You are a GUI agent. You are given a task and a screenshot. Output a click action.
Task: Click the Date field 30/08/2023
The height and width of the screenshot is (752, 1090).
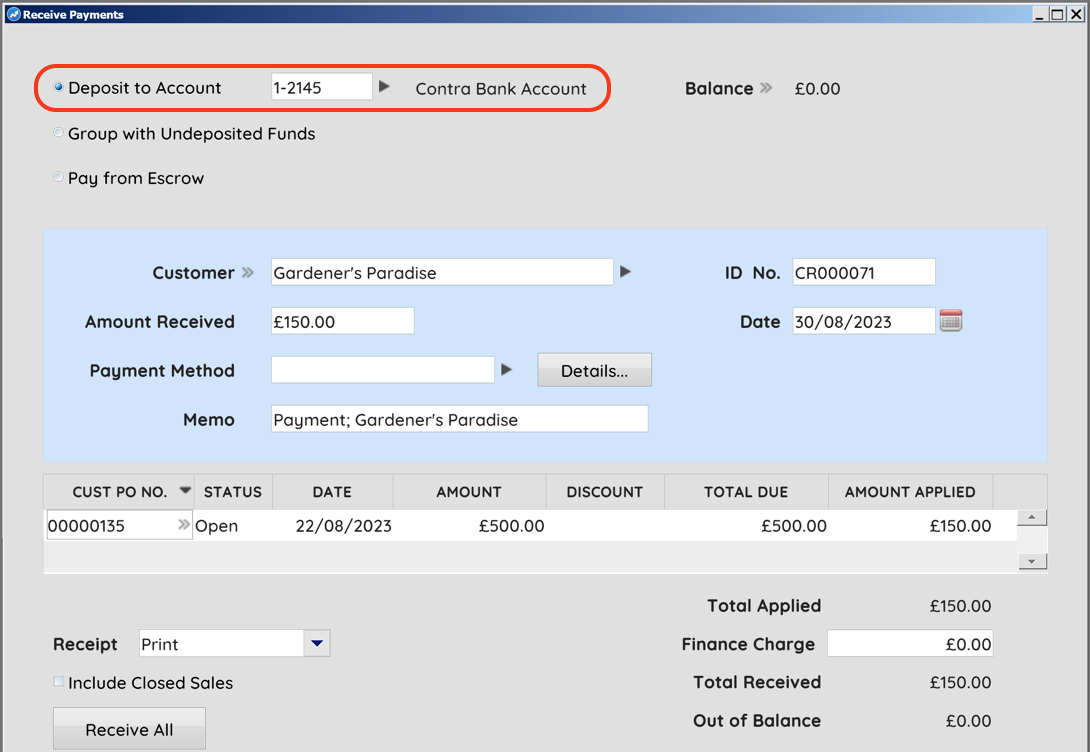[x=864, y=321]
